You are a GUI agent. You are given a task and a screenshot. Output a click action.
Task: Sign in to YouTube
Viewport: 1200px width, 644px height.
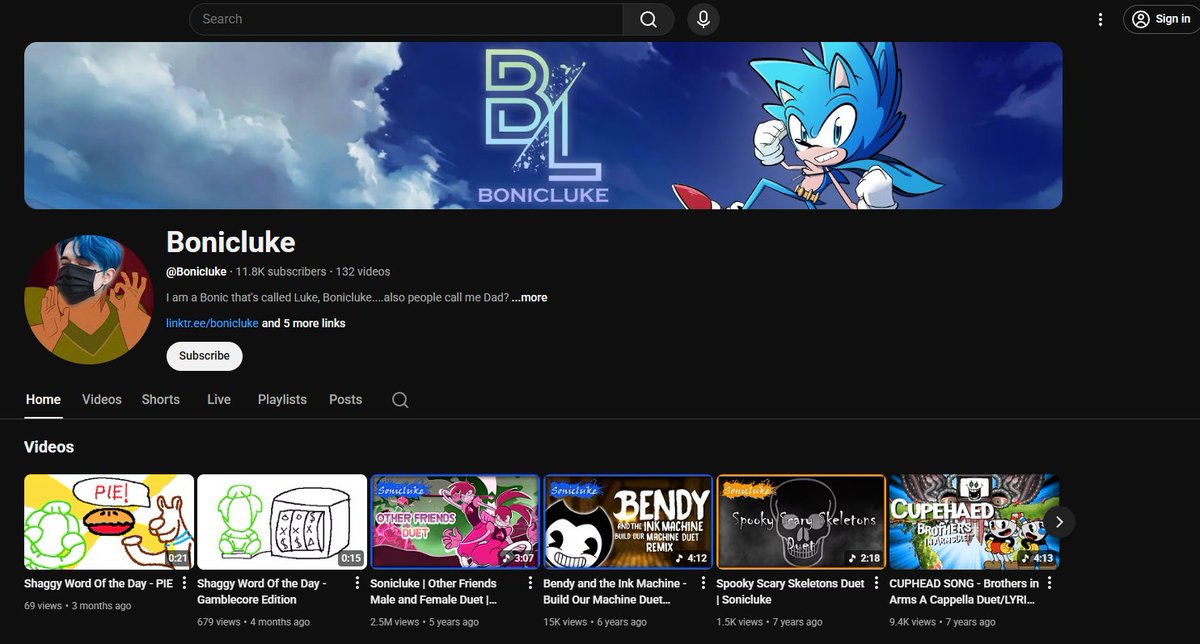tap(1159, 18)
